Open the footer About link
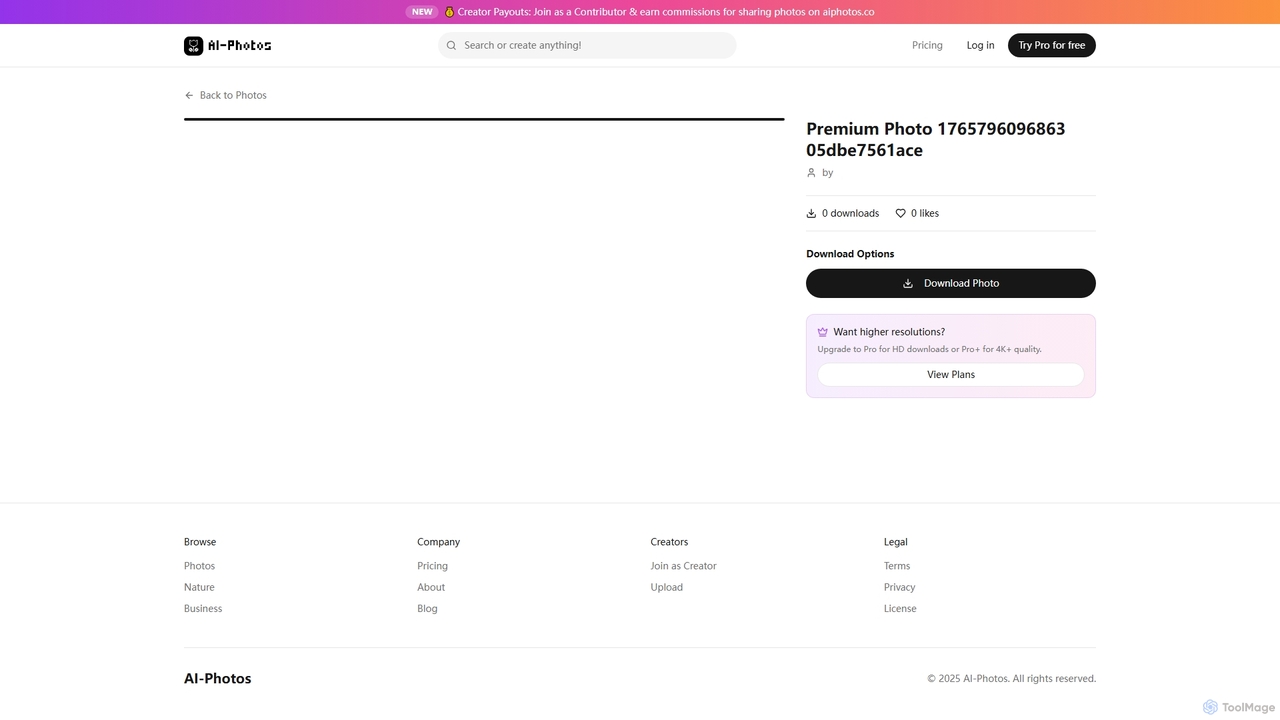1280x720 pixels. pyautogui.click(x=431, y=587)
